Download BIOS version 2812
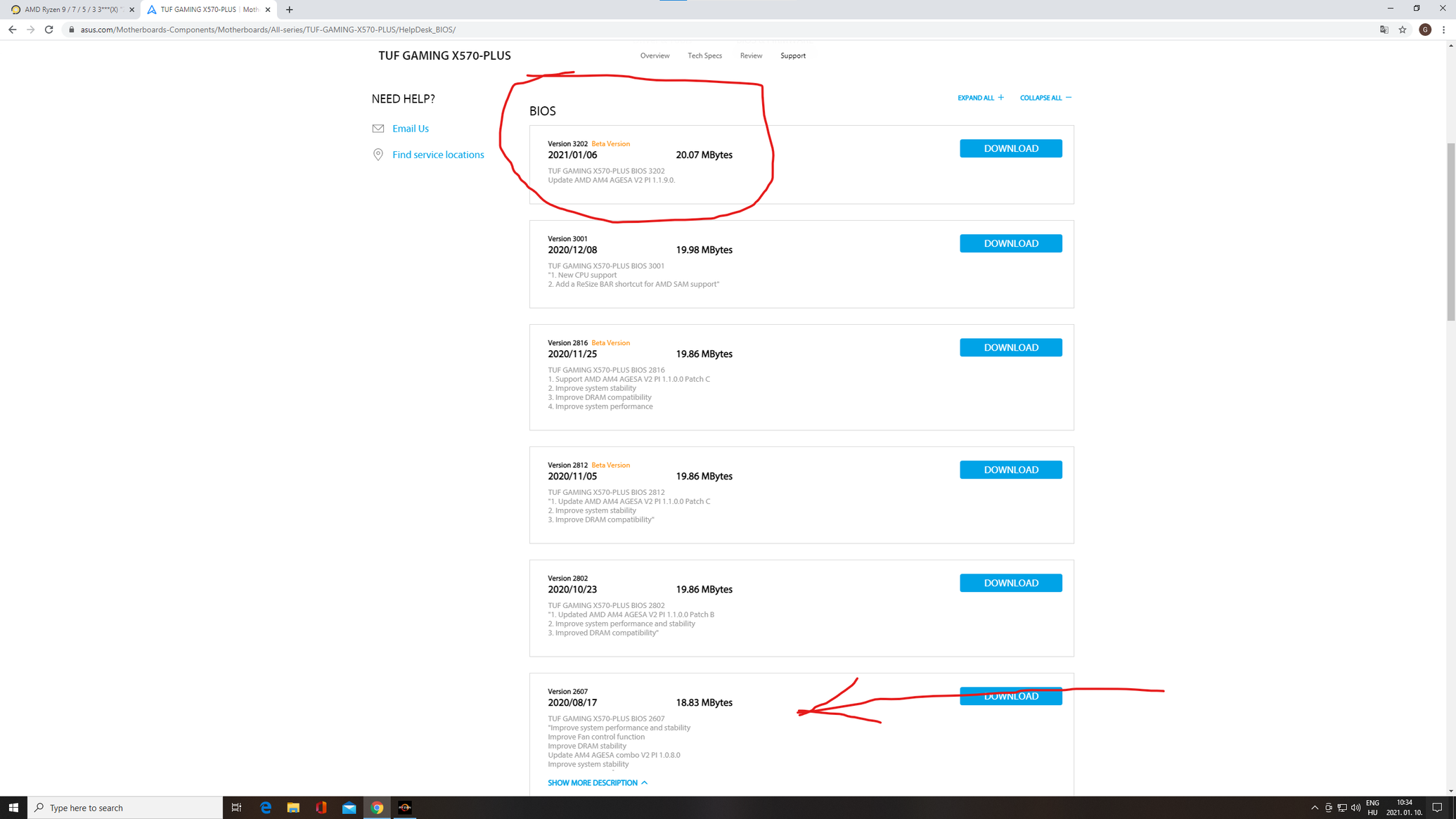Viewport: 1456px width, 819px height. [x=1010, y=470]
